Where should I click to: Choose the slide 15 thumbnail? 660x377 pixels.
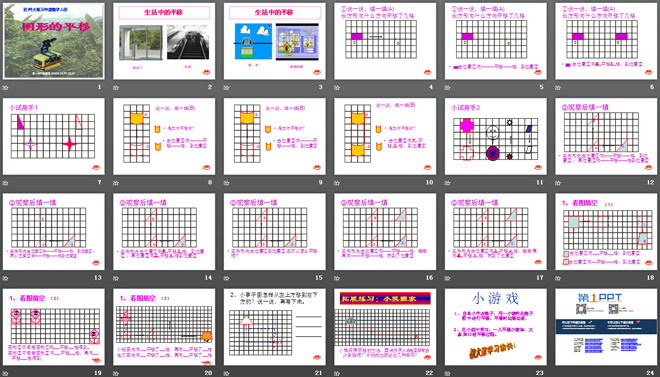(274, 231)
